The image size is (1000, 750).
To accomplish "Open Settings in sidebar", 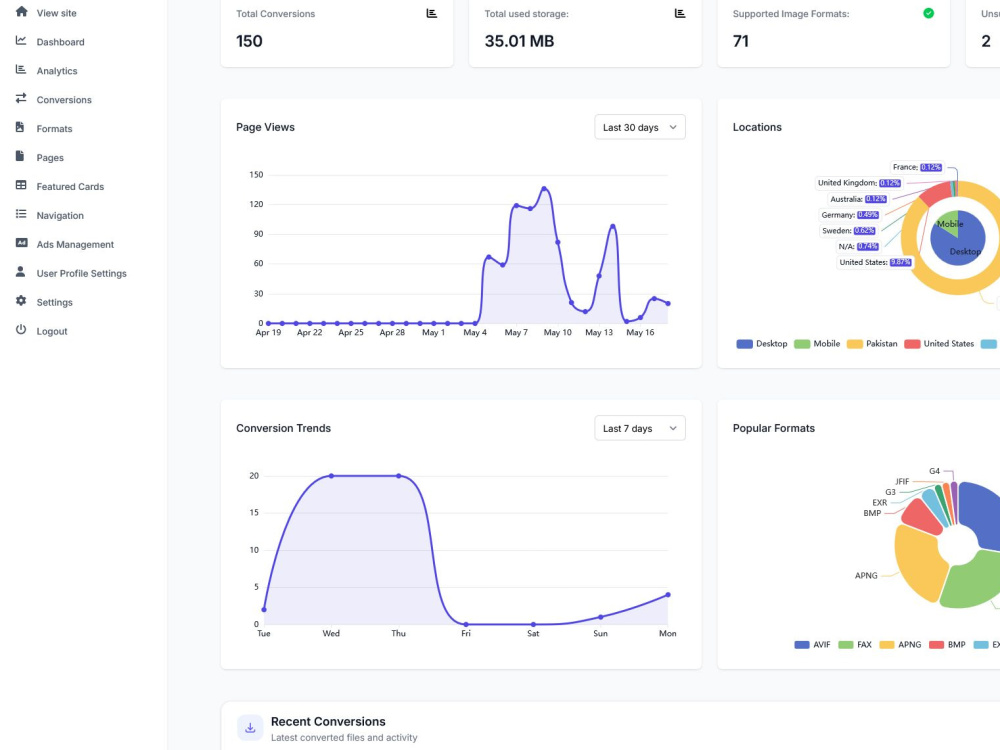I will [54, 302].
